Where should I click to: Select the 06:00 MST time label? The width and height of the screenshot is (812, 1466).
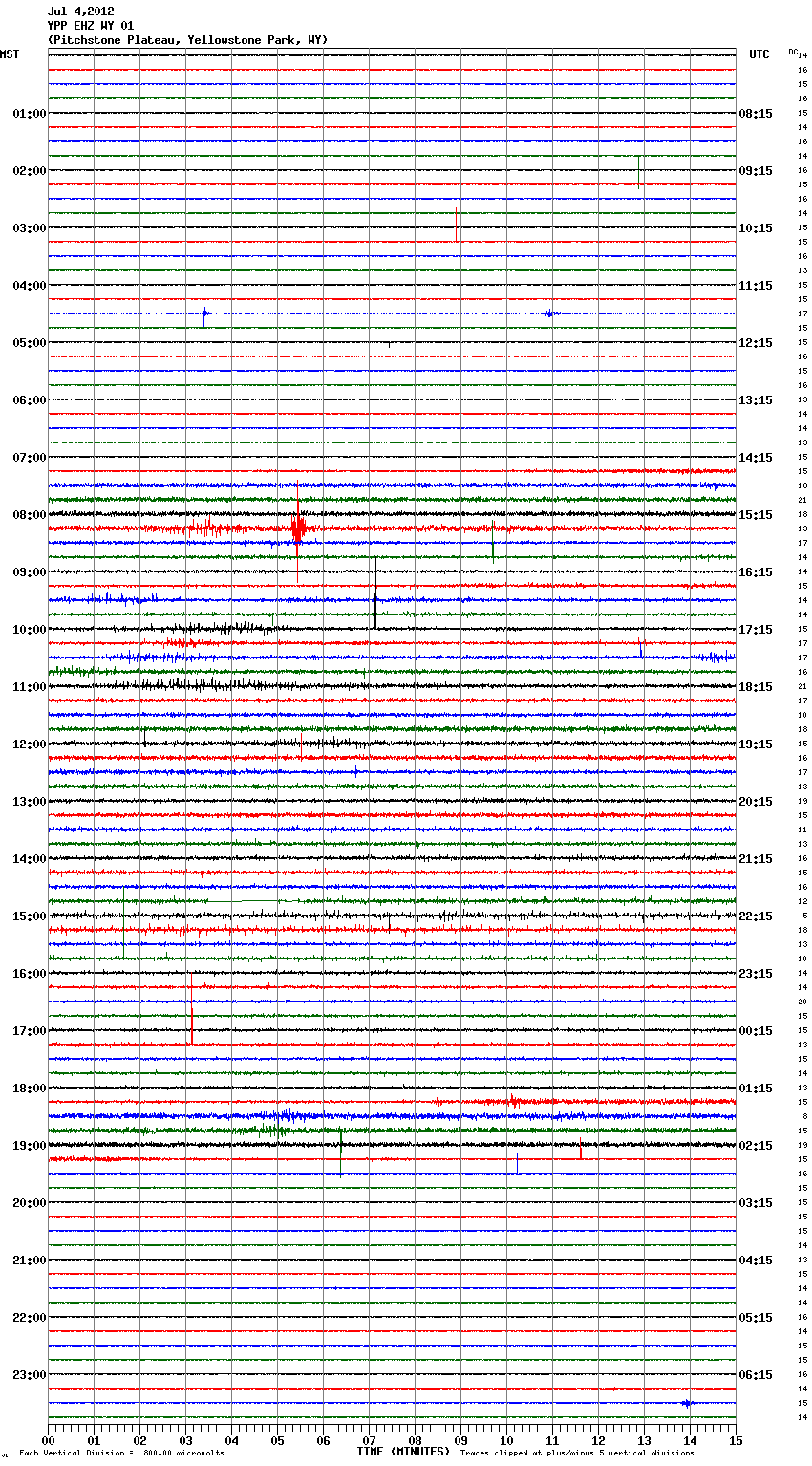click(x=29, y=400)
